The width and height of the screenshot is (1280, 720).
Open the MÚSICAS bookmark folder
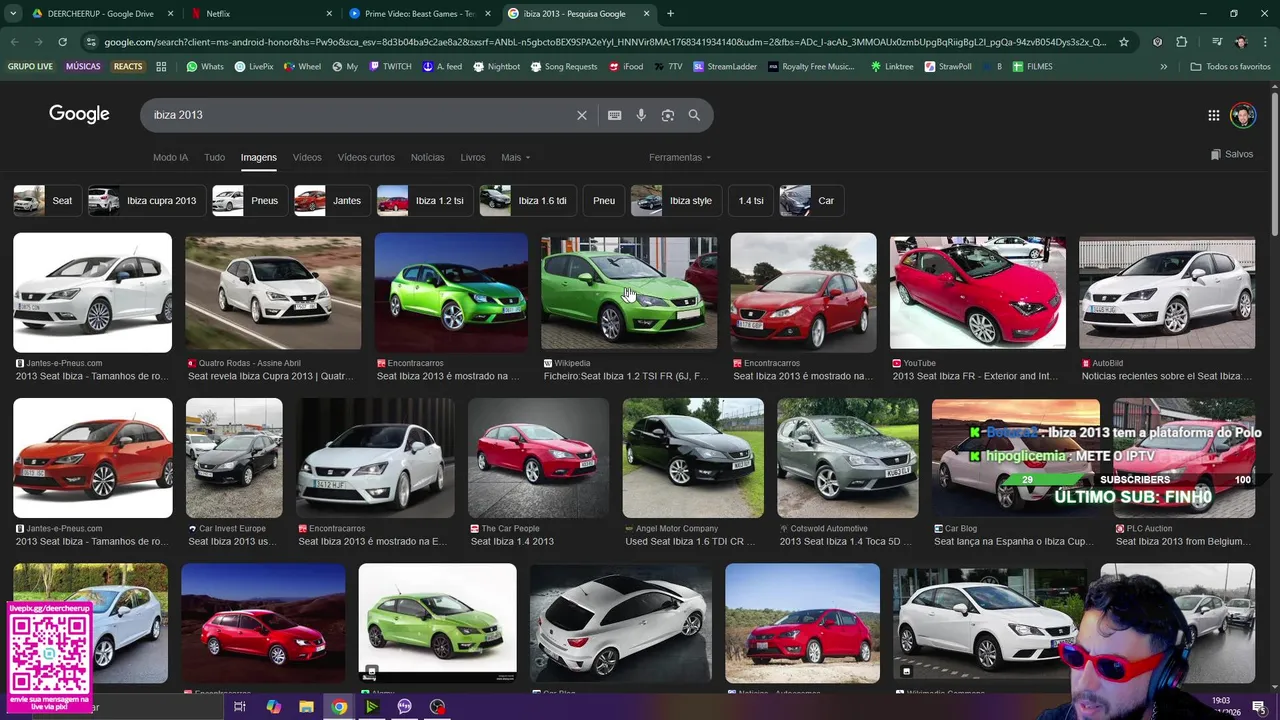(83, 66)
